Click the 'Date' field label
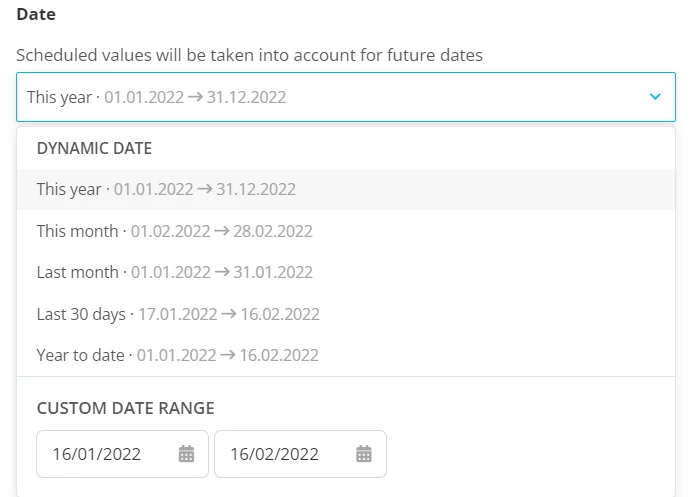Image resolution: width=693 pixels, height=497 pixels. (x=36, y=14)
